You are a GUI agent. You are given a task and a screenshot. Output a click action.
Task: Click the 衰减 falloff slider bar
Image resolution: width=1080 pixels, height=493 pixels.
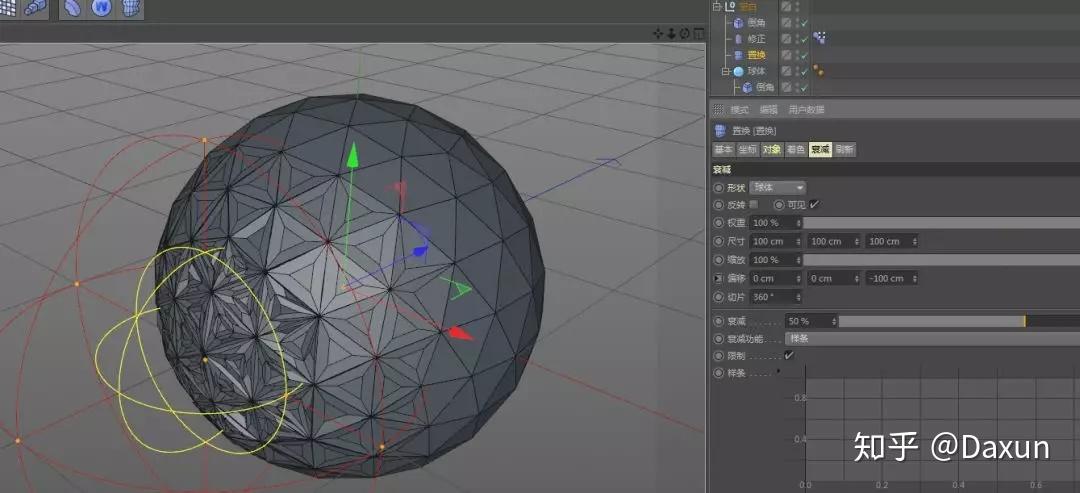pos(959,321)
